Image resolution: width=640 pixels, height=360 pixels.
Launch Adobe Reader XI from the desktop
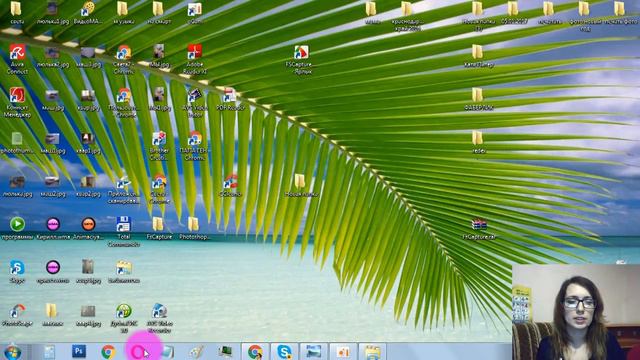[195, 59]
